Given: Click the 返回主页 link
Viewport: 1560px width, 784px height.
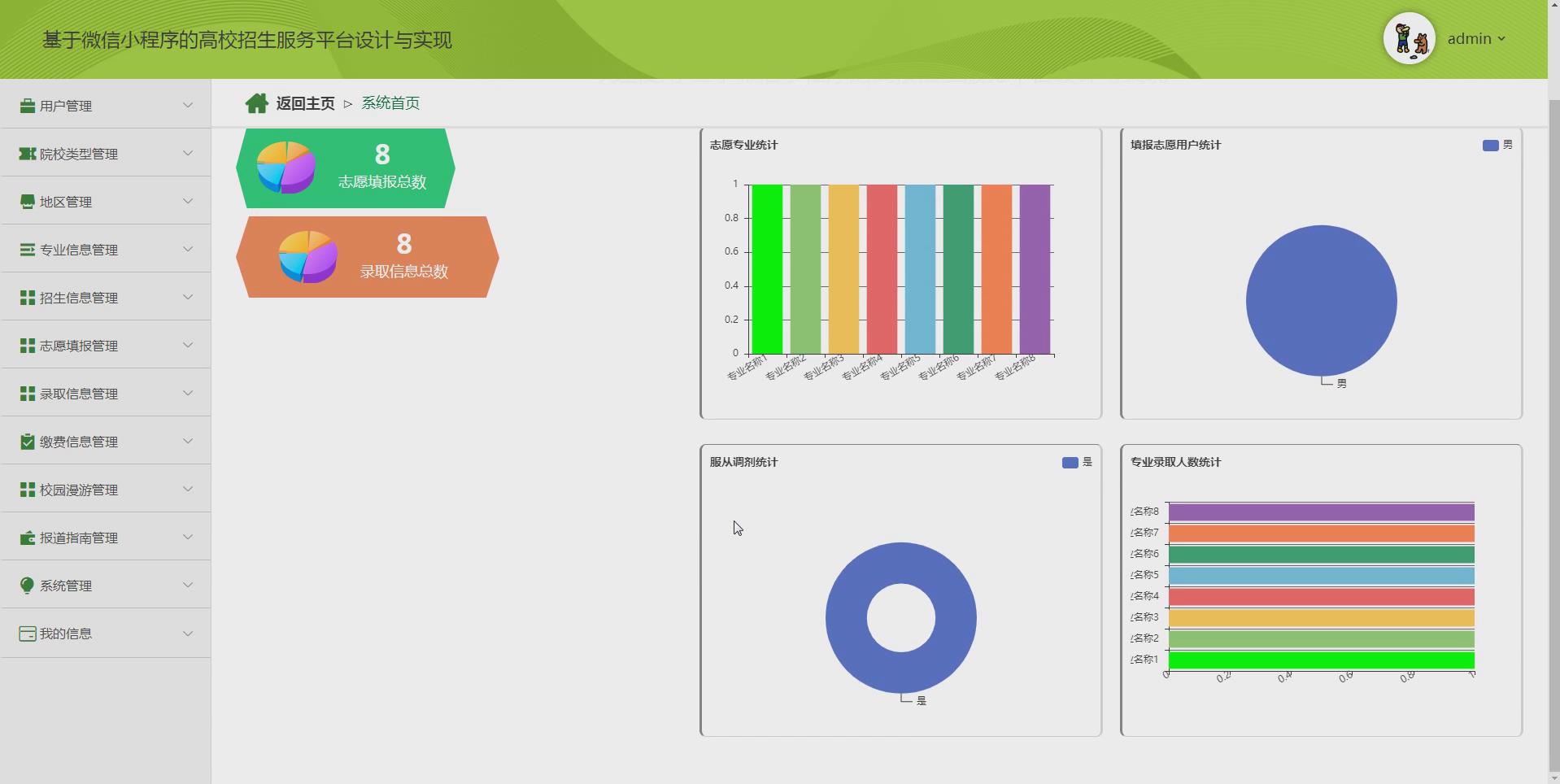Looking at the screenshot, I should pyautogui.click(x=305, y=103).
